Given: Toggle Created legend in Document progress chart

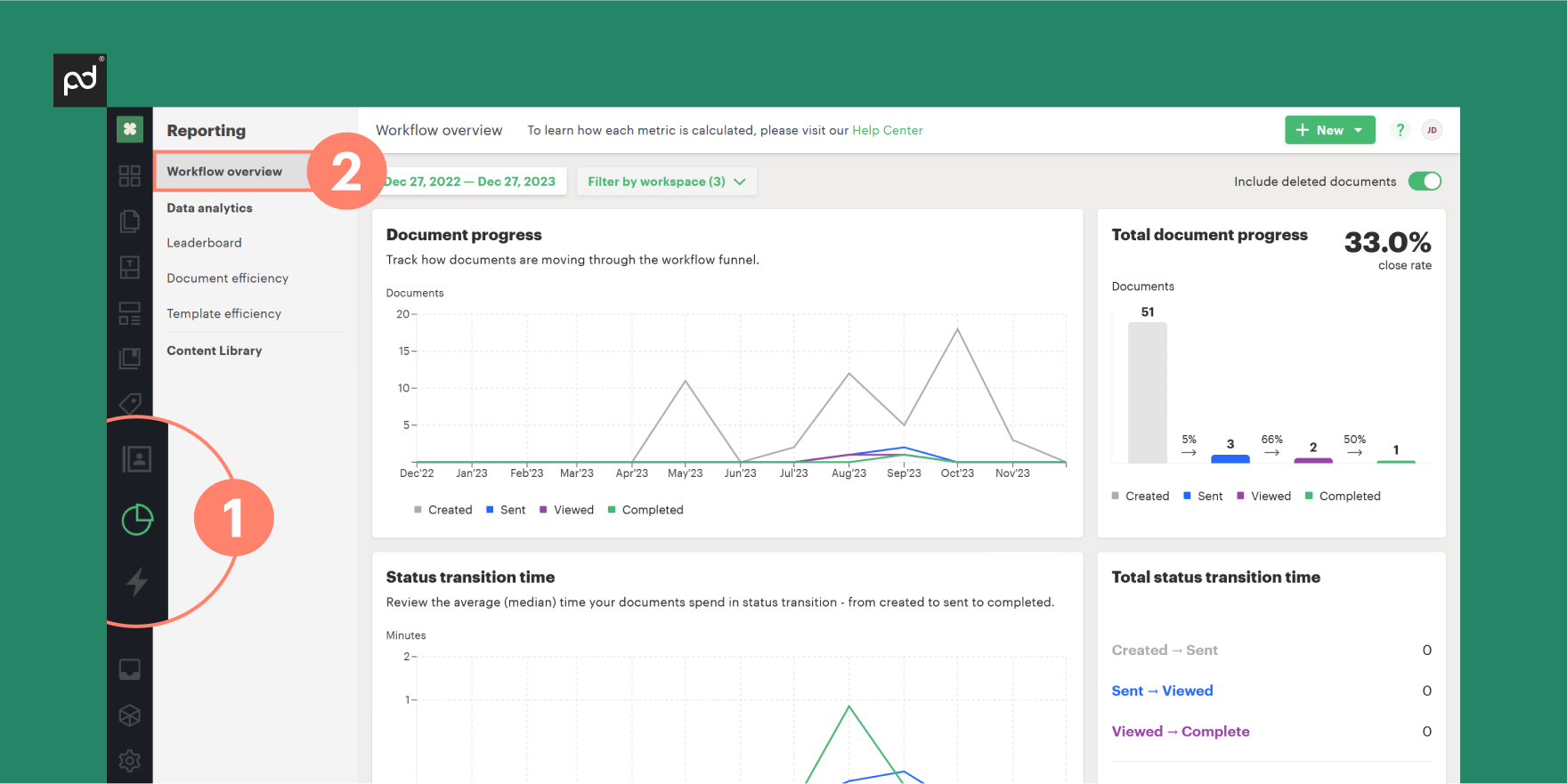Looking at the screenshot, I should coord(442,510).
